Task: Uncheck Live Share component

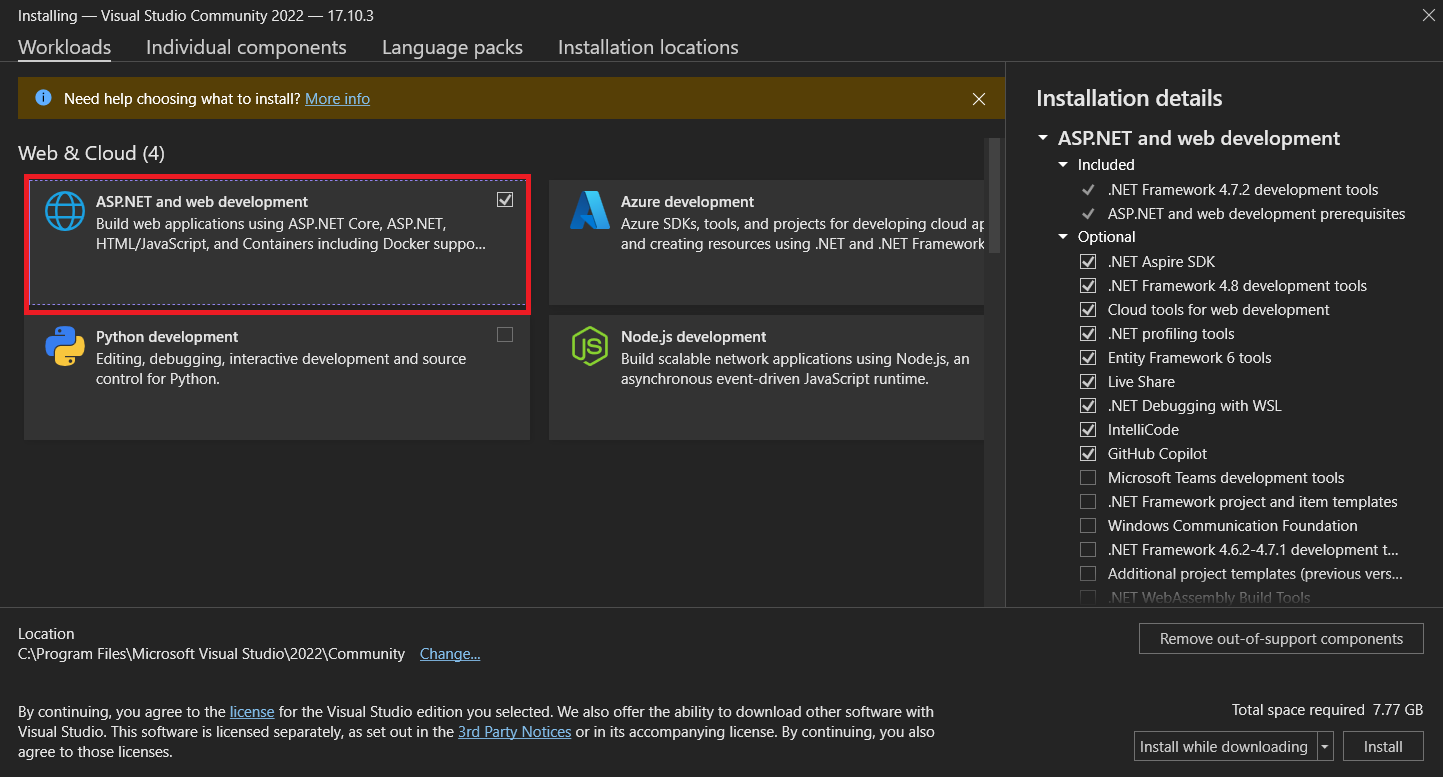Action: tap(1088, 382)
